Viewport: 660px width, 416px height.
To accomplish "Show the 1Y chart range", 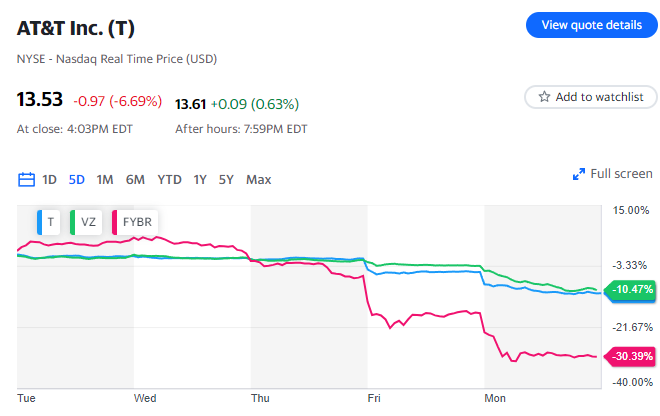I will 200,180.
